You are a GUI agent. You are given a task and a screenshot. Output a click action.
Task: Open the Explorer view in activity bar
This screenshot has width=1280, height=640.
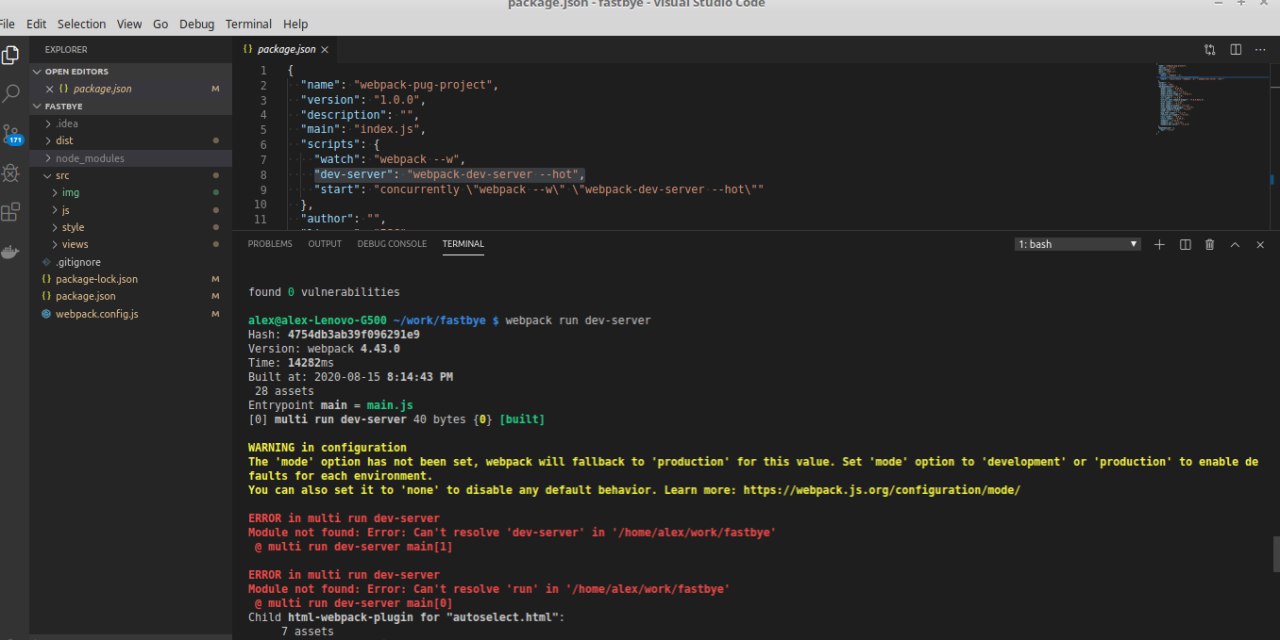coord(11,55)
